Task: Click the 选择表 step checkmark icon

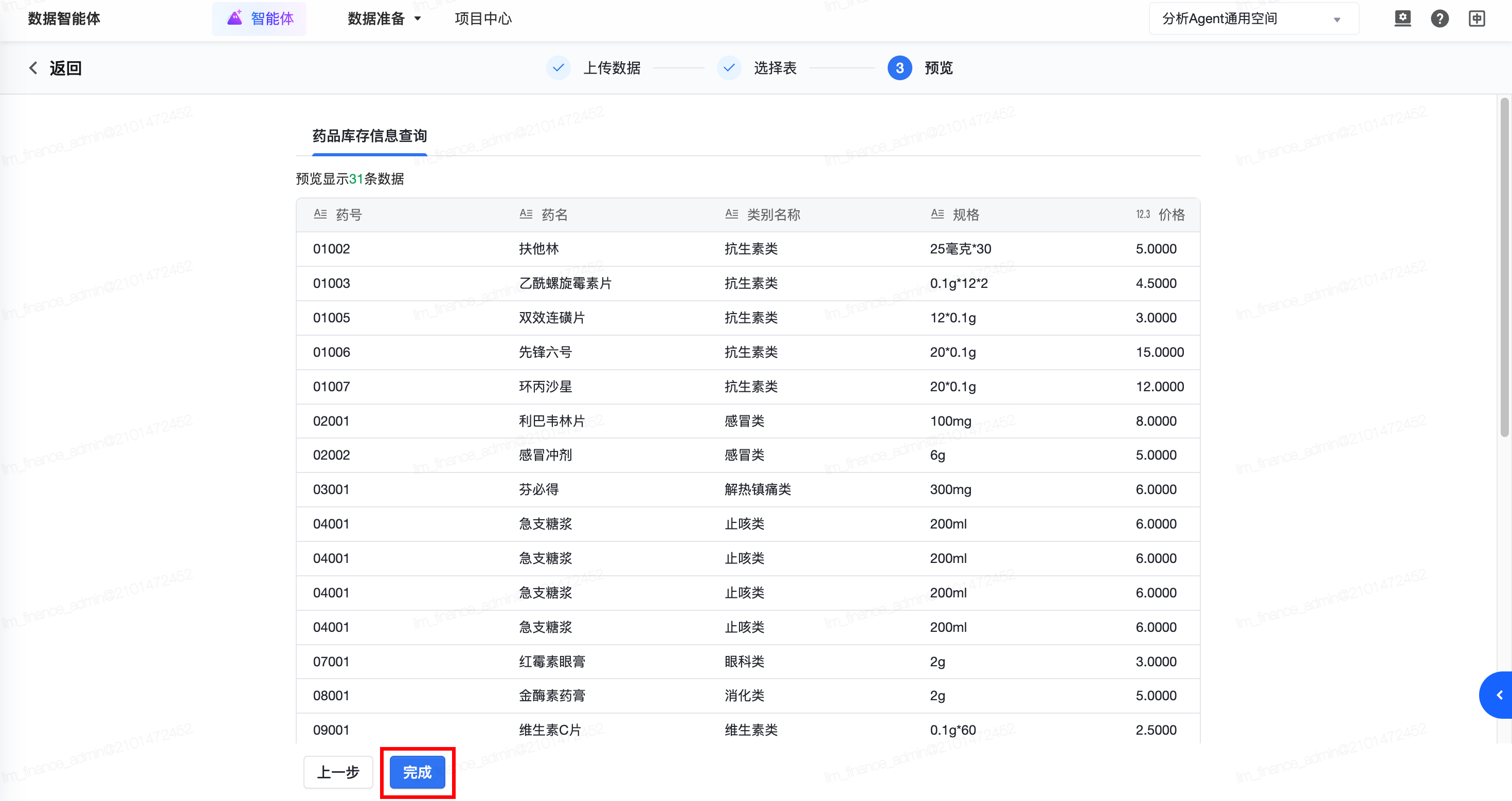Action: pos(729,68)
